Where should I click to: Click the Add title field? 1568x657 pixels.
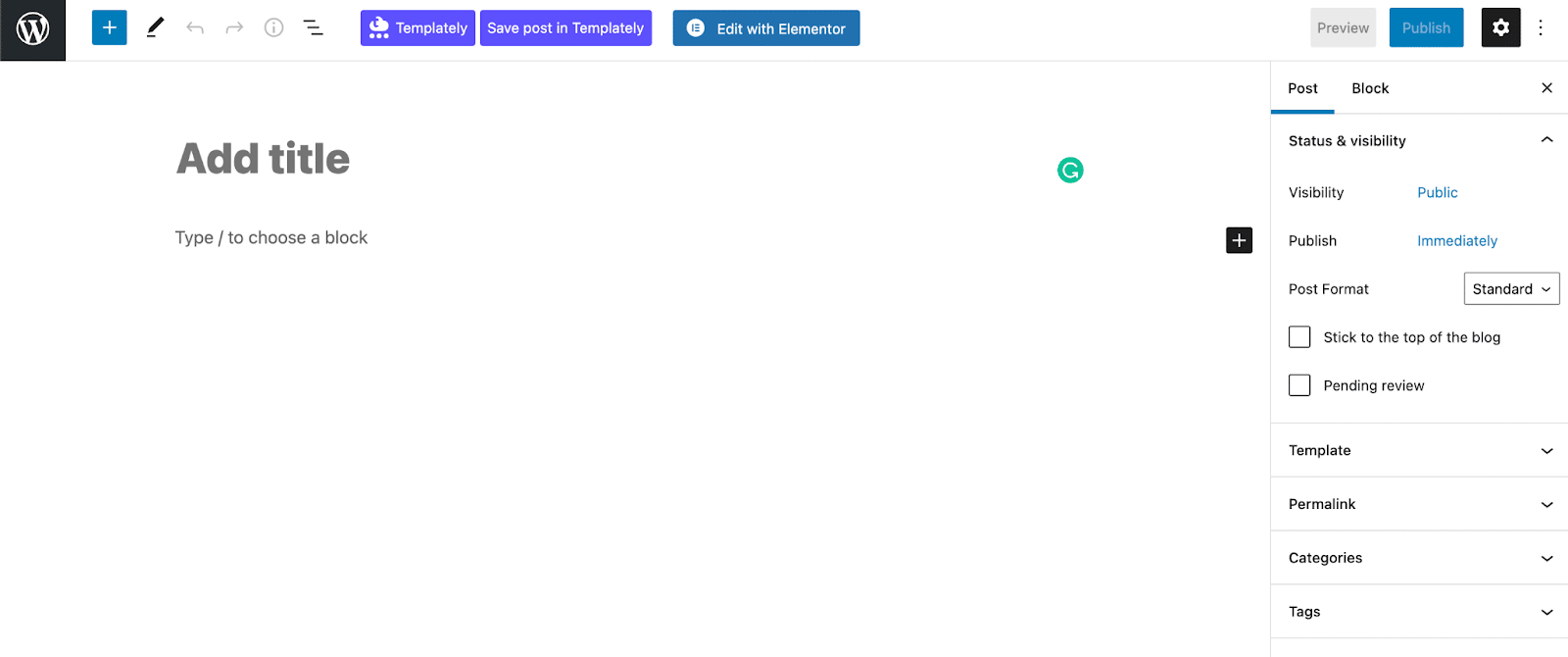263,159
